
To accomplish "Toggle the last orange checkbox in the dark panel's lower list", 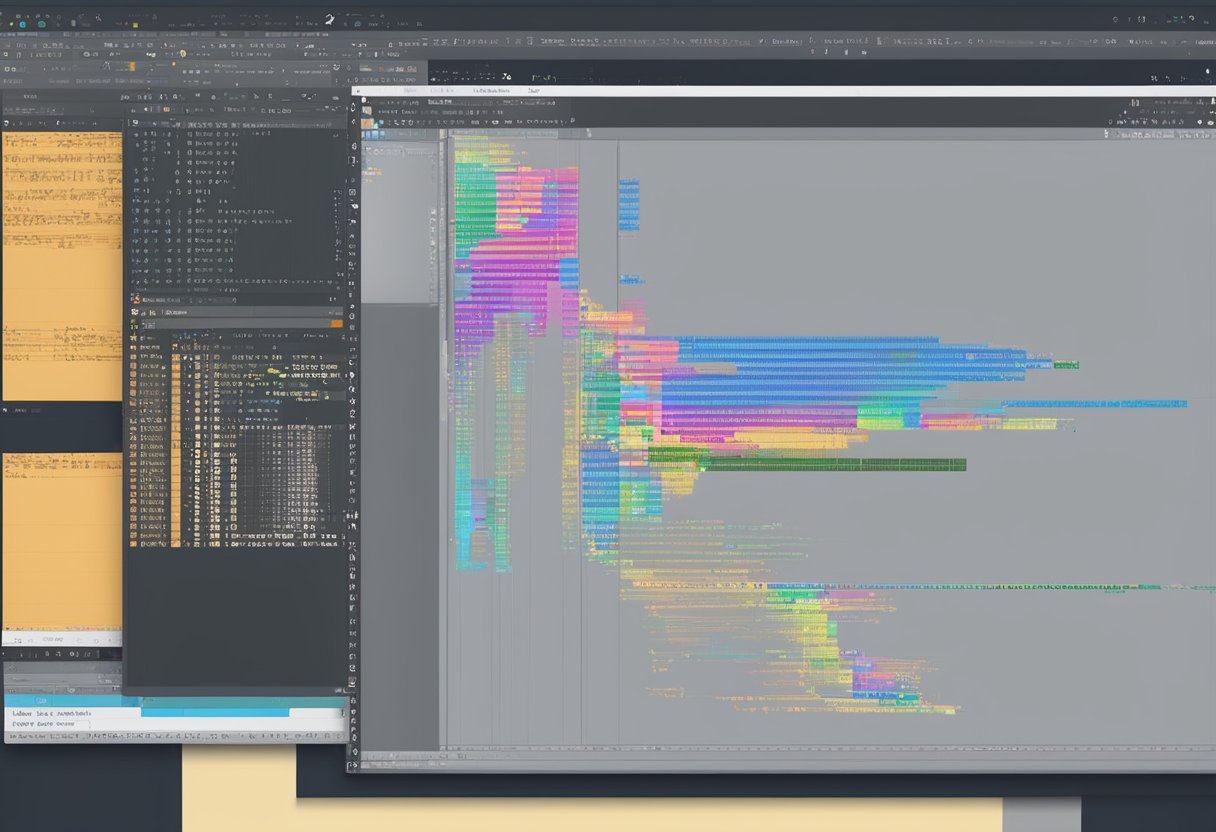I will pos(176,544).
